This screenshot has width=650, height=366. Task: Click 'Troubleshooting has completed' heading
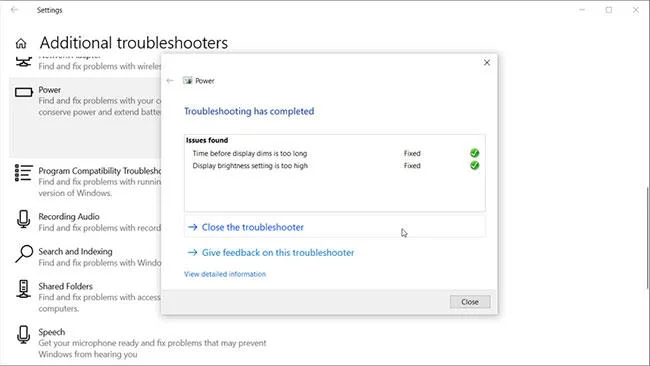click(249, 111)
